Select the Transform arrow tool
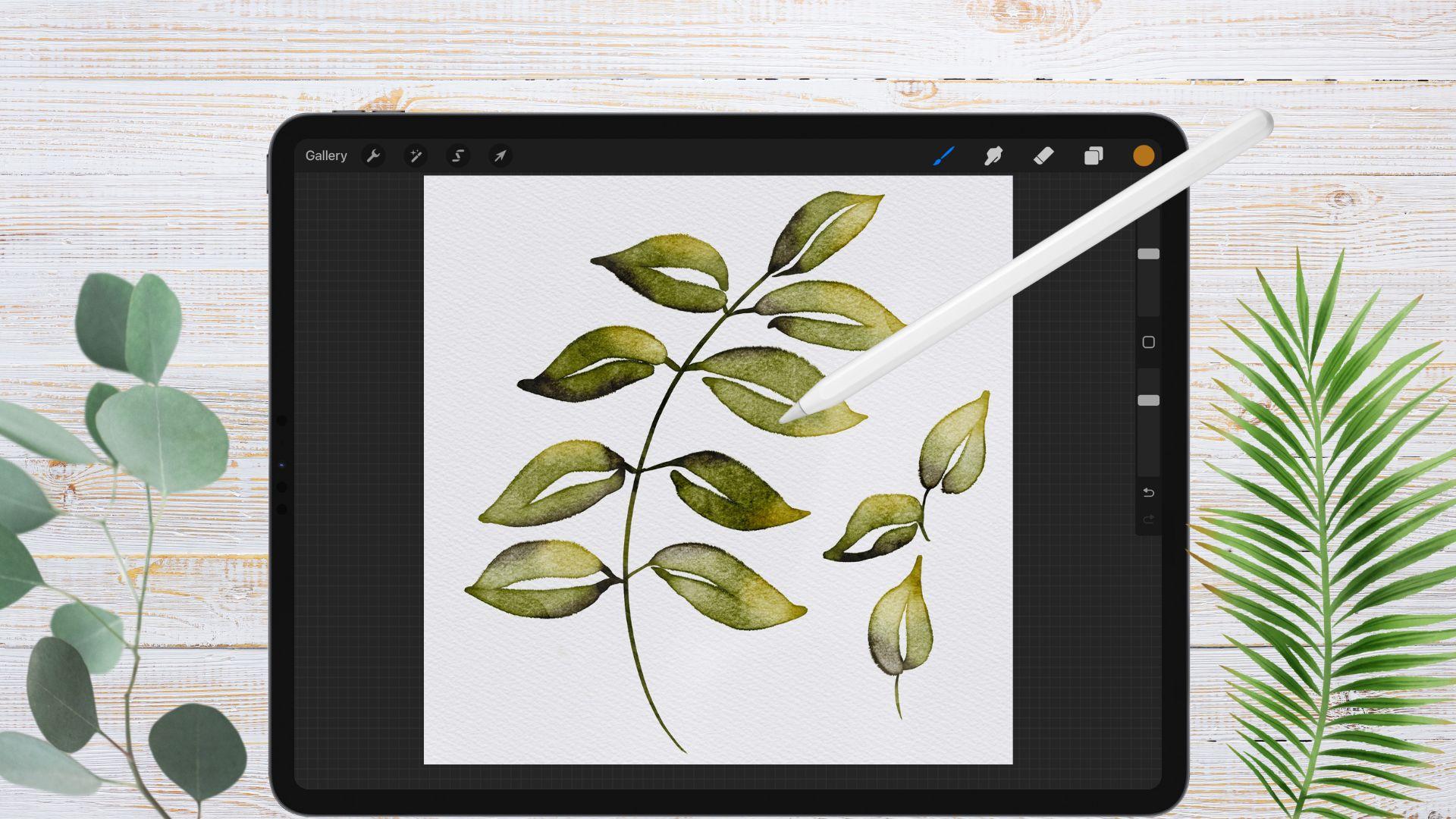This screenshot has height=819, width=1456. [500, 155]
